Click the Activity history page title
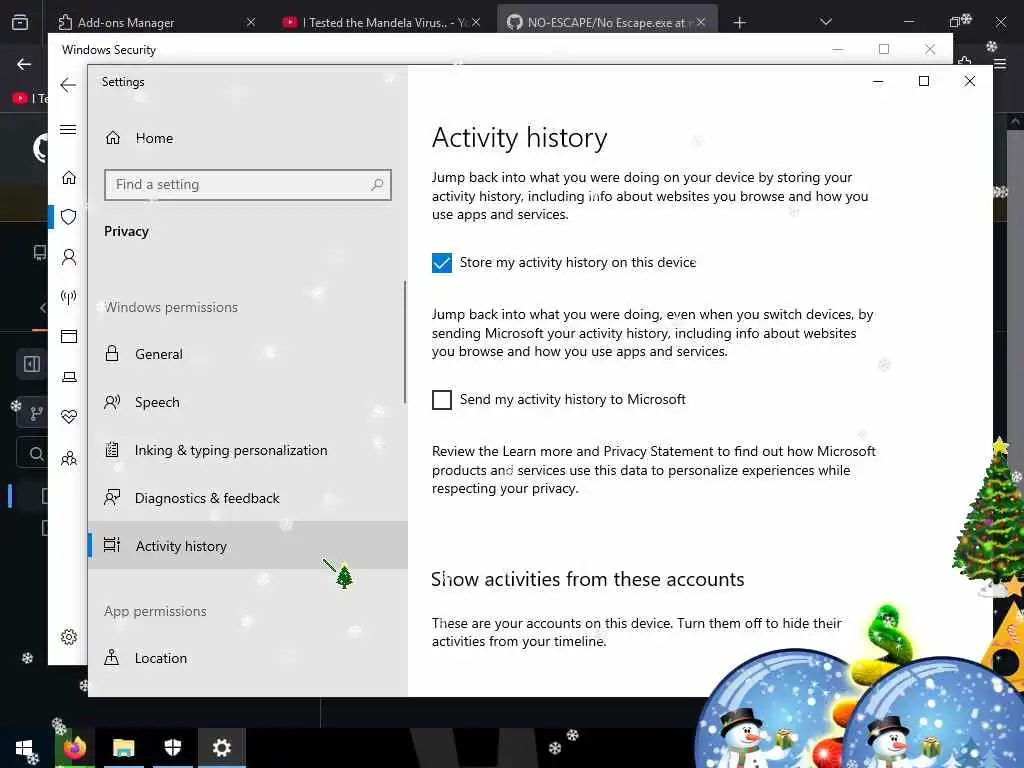This screenshot has height=768, width=1024. tap(519, 138)
